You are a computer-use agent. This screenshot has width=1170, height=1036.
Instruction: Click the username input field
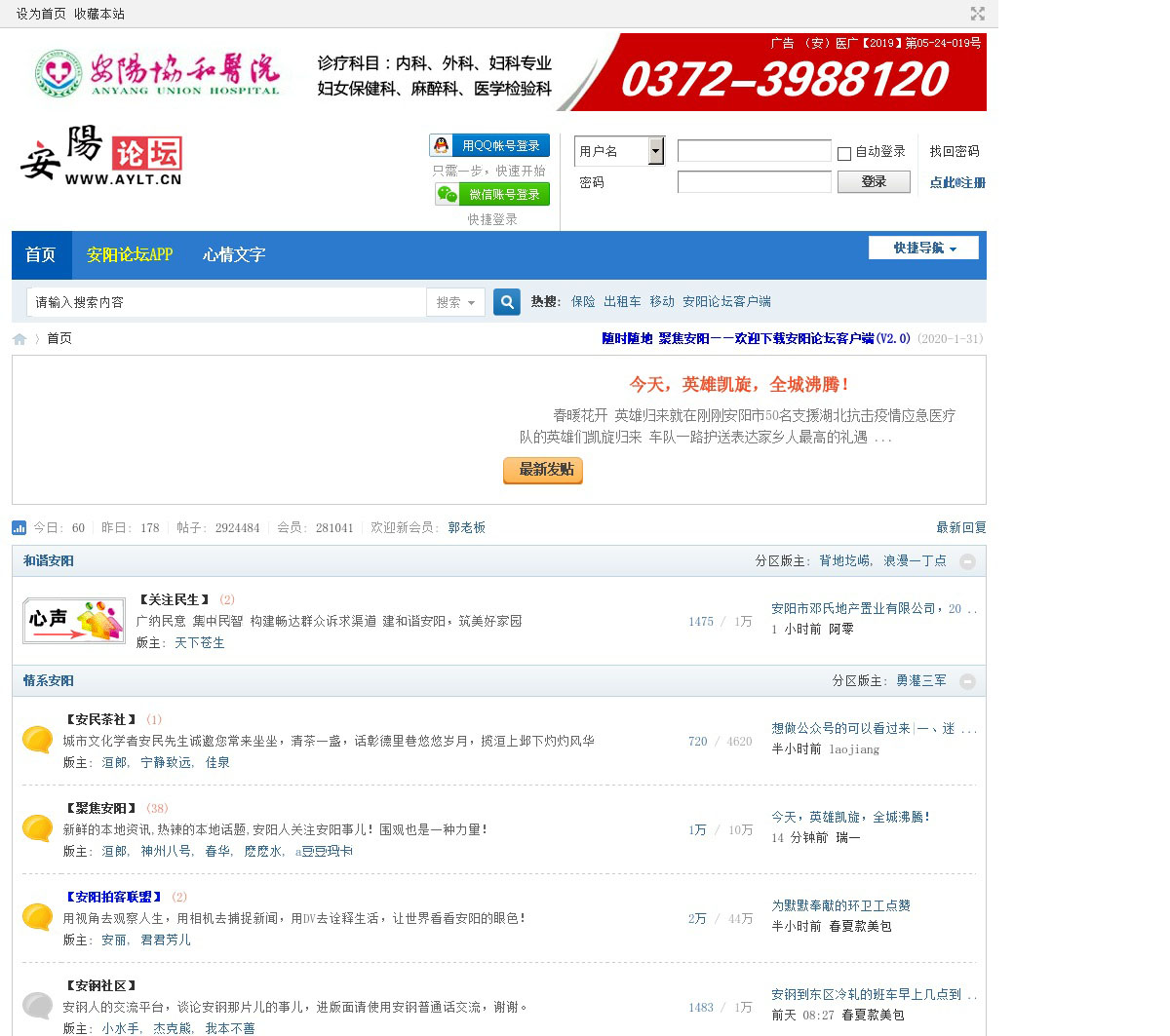click(x=755, y=151)
